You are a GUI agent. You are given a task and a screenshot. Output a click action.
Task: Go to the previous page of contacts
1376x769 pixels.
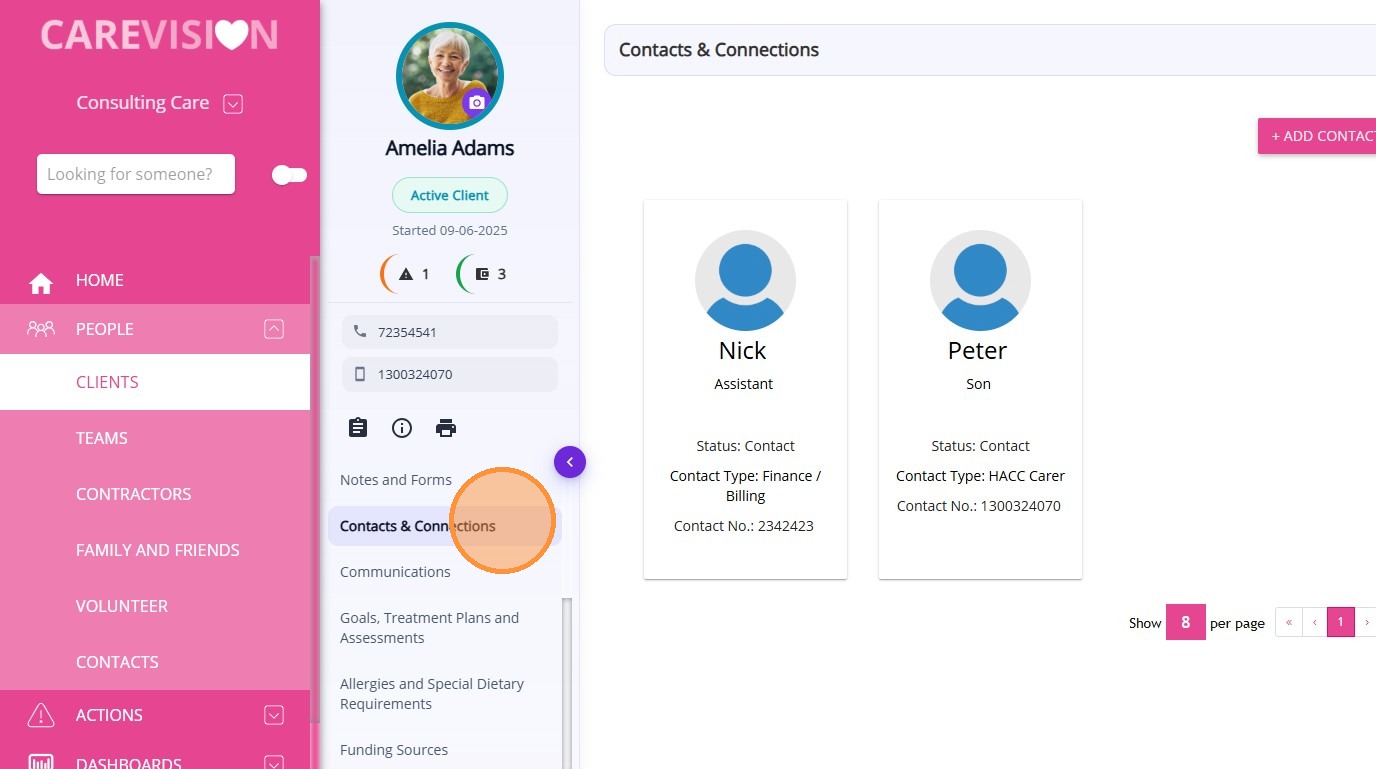1315,622
